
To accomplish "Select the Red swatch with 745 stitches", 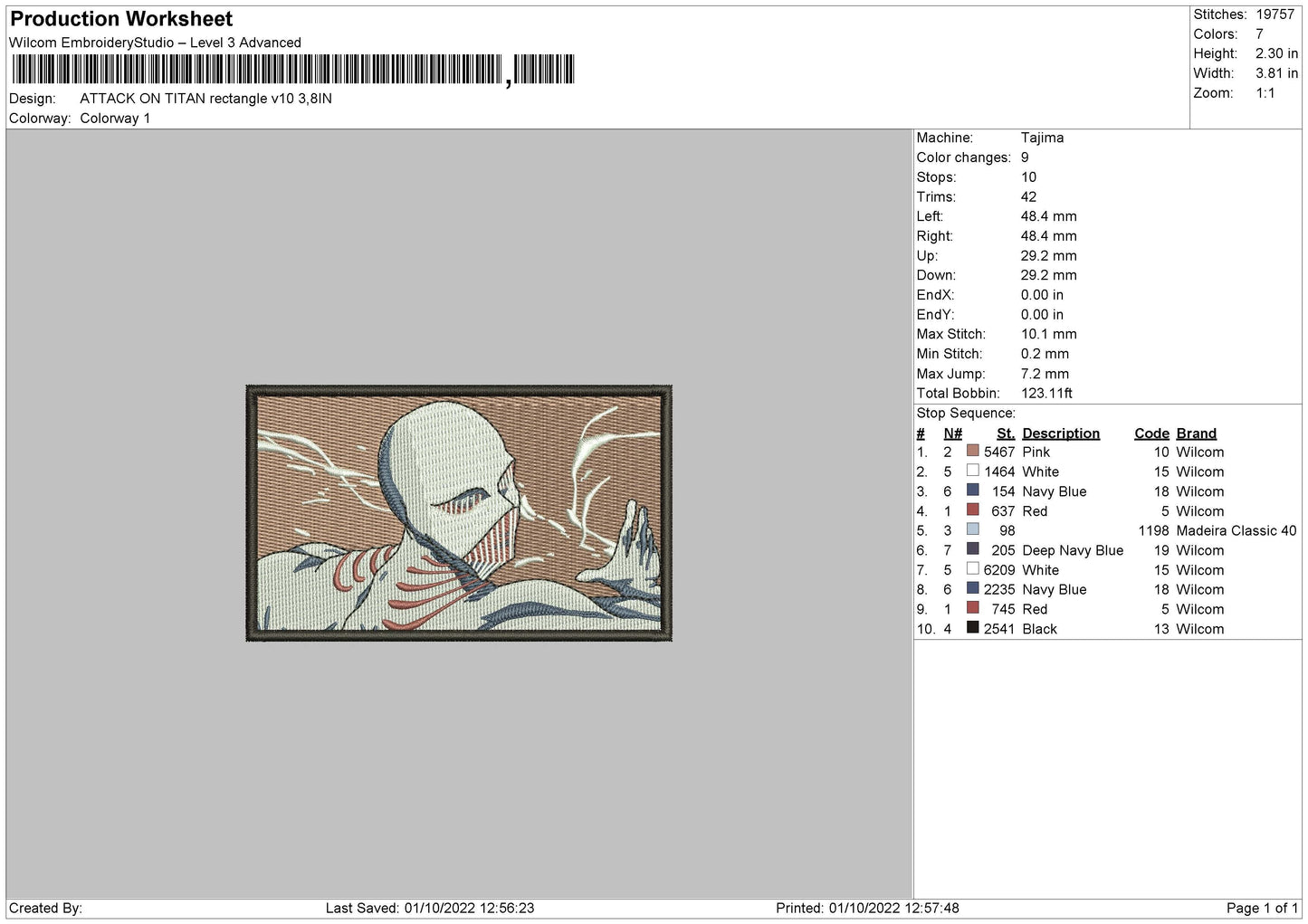I will [972, 608].
